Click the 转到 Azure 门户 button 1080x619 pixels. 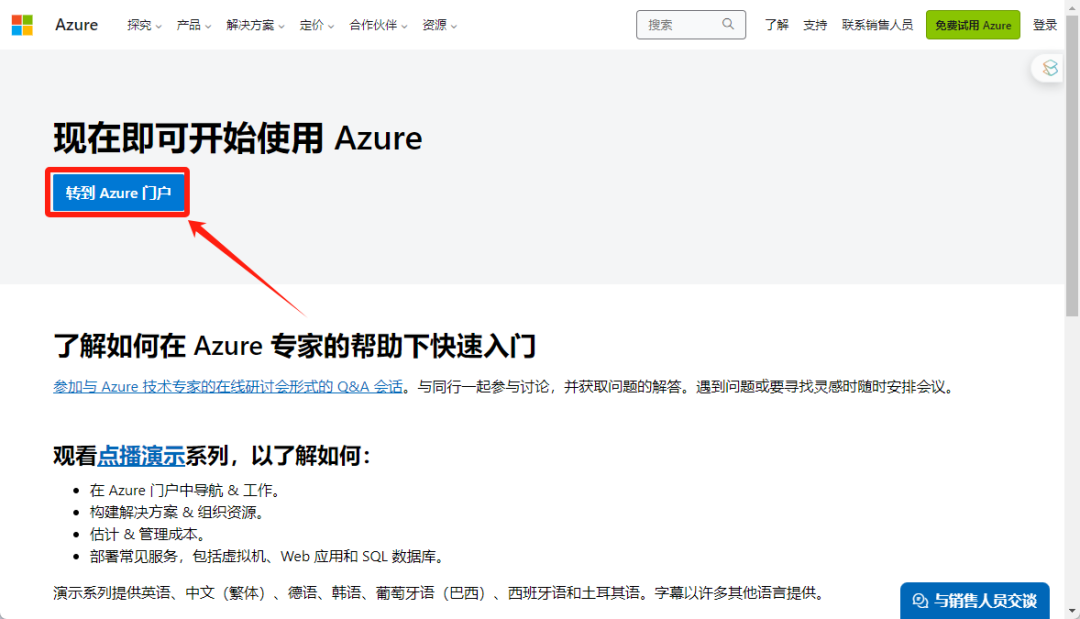(117, 192)
